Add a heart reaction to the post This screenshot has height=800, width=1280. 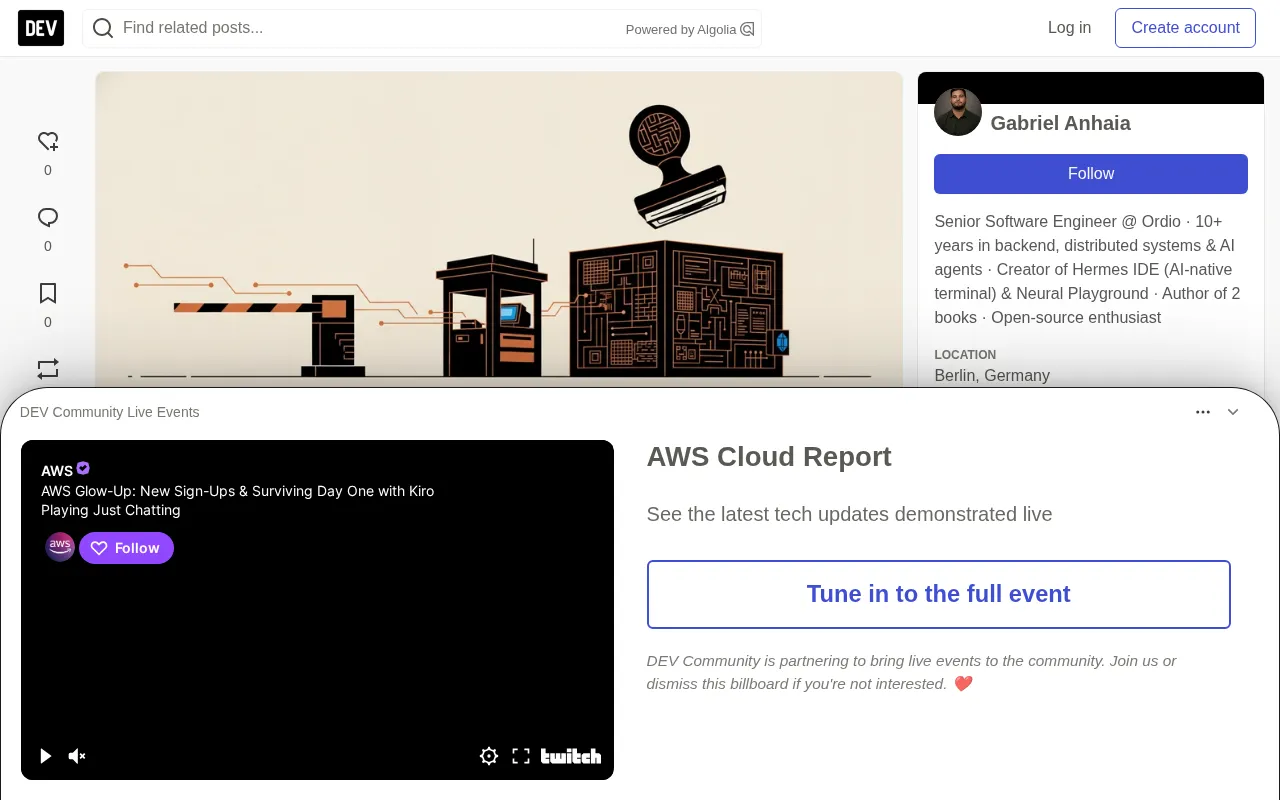click(x=48, y=141)
